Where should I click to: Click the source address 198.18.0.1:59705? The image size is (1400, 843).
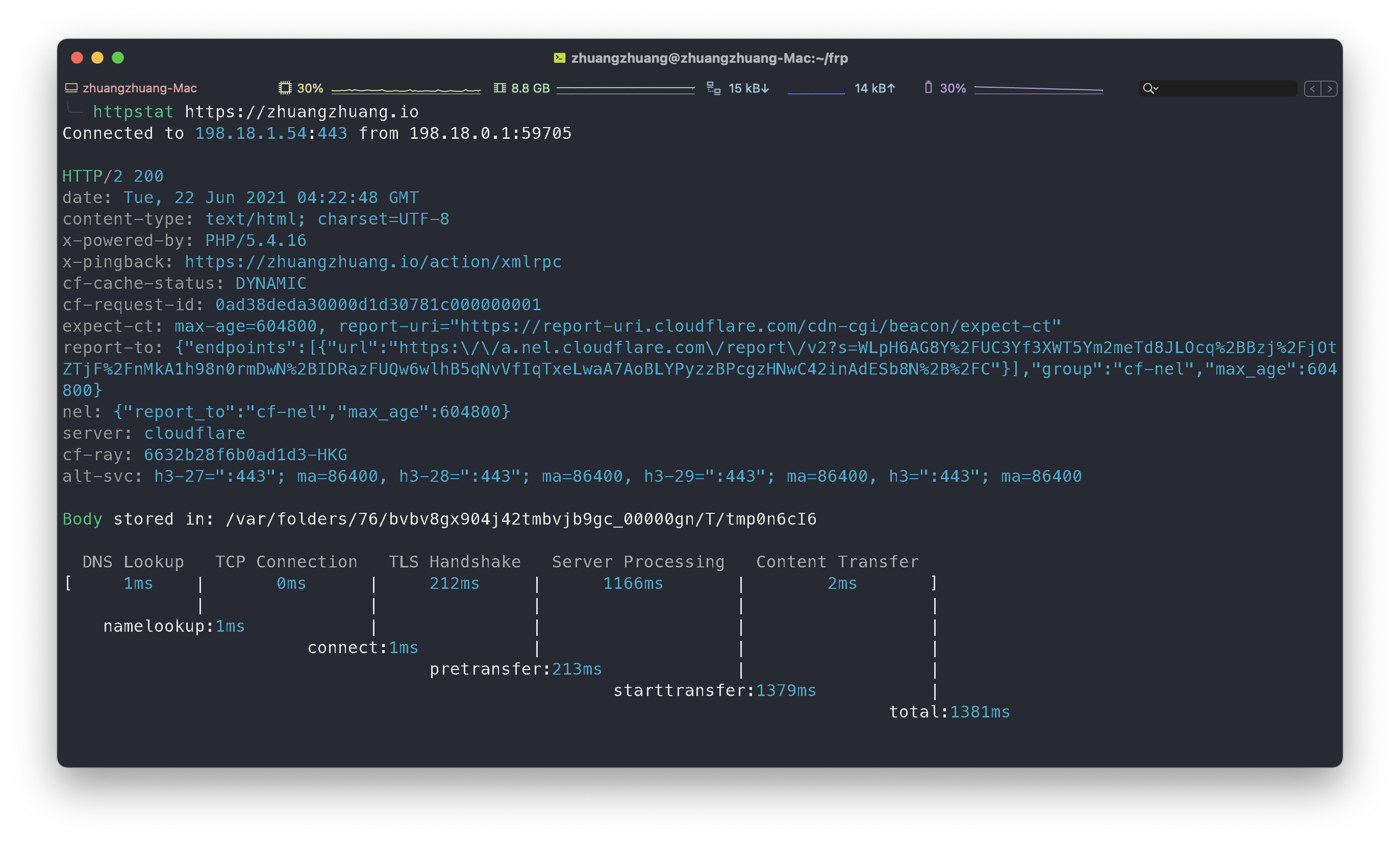490,134
